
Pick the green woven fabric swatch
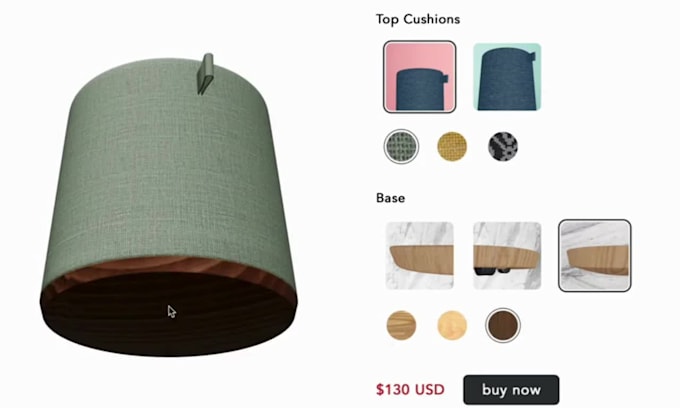[401, 147]
